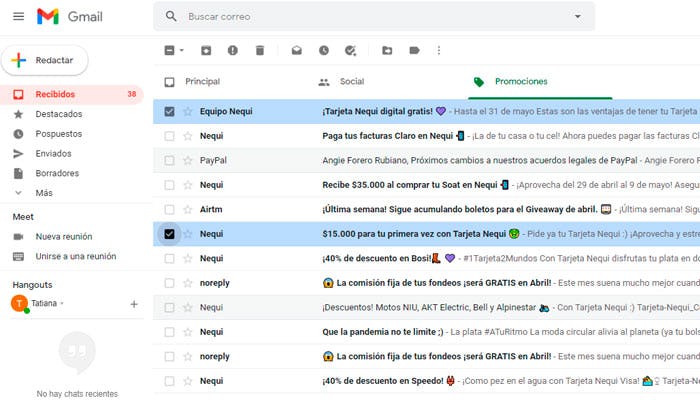
Task: Start a Nueva reunión in Meet
Action: [x=63, y=236]
